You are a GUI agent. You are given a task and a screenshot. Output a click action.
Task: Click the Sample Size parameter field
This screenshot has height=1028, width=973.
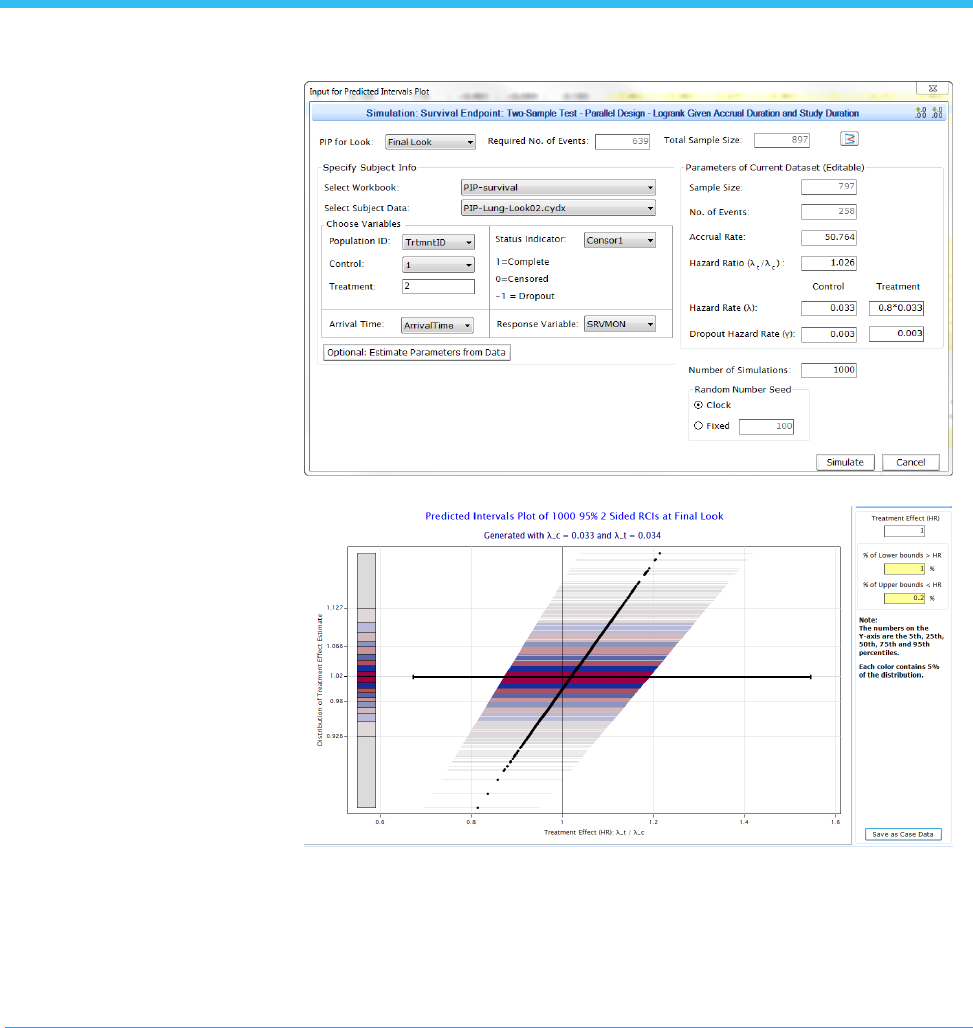pos(829,186)
